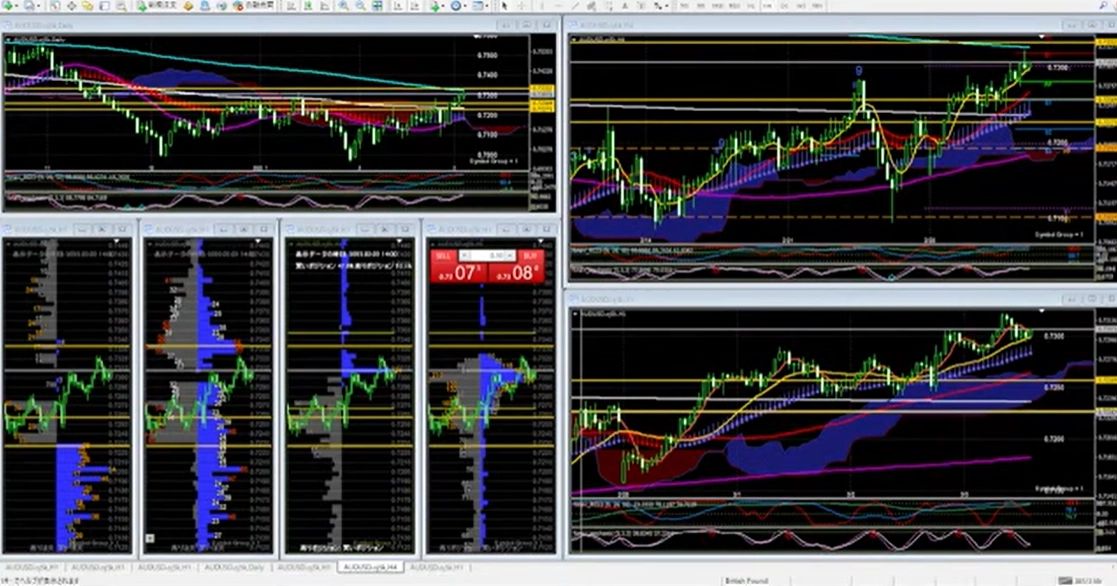The width and height of the screenshot is (1117, 586).
Task: Open the arrows objects dropdown
Action: tap(660, 6)
